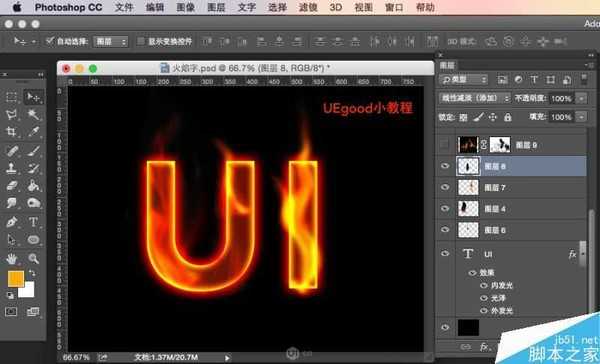
Task: Toggle the 自动选择 checkbox
Action: tap(50, 41)
